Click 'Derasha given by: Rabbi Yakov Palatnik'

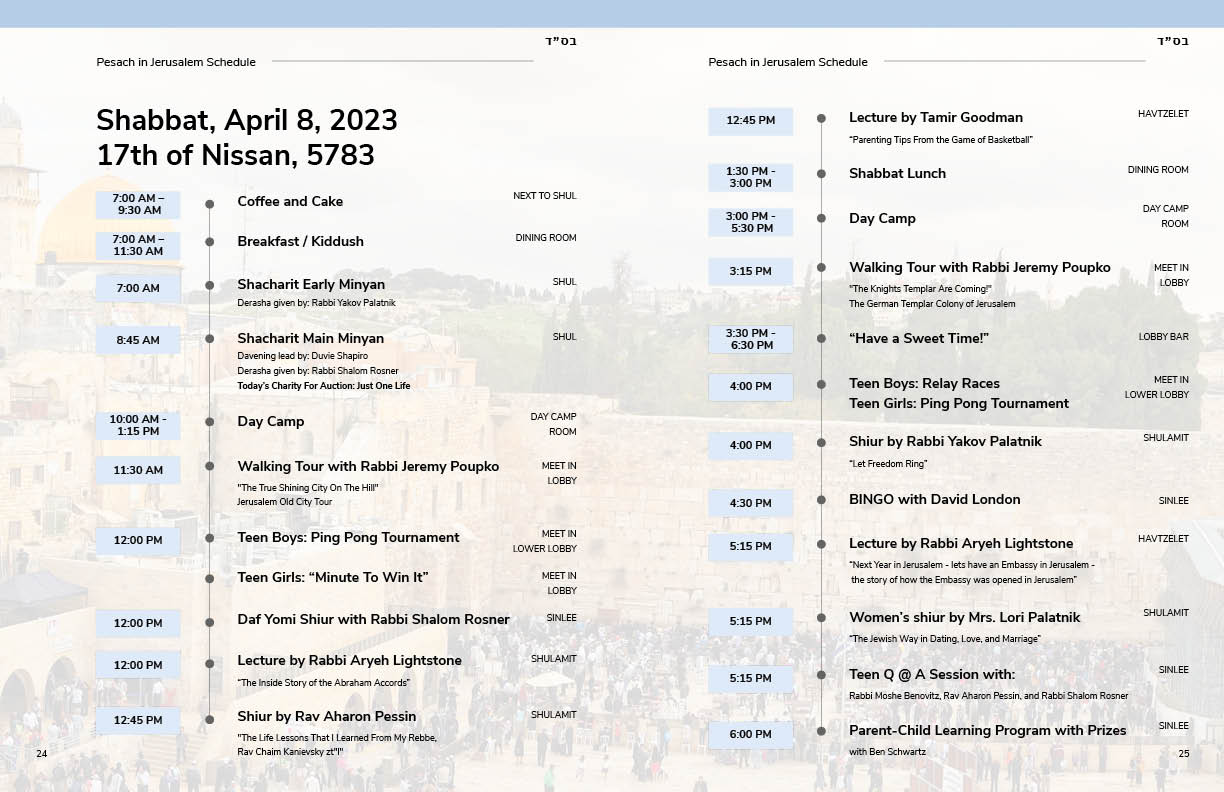(316, 302)
